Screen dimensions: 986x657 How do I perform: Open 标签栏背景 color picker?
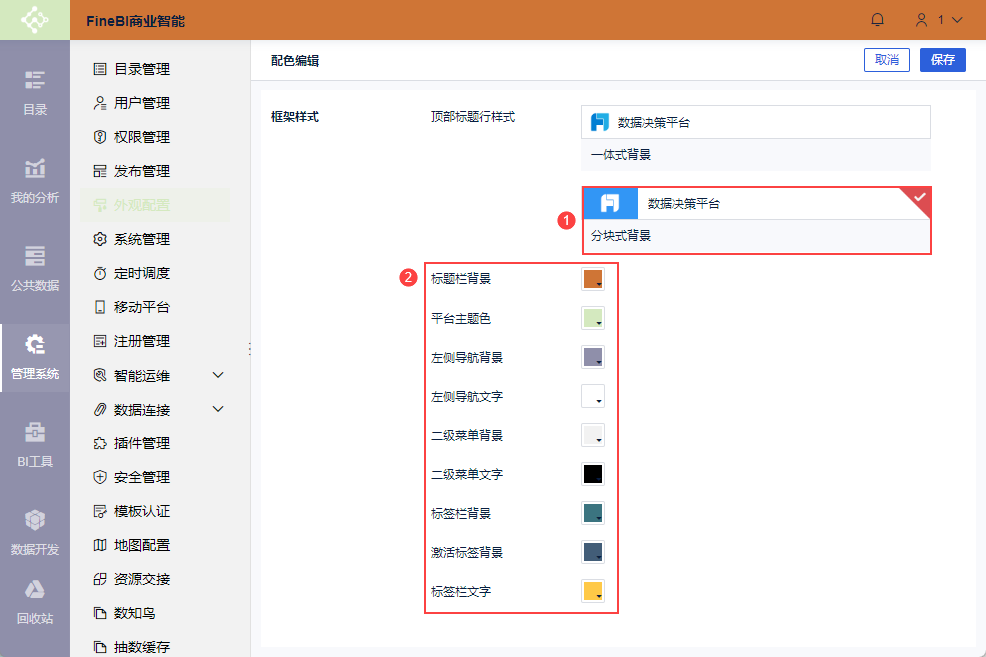coord(593,513)
